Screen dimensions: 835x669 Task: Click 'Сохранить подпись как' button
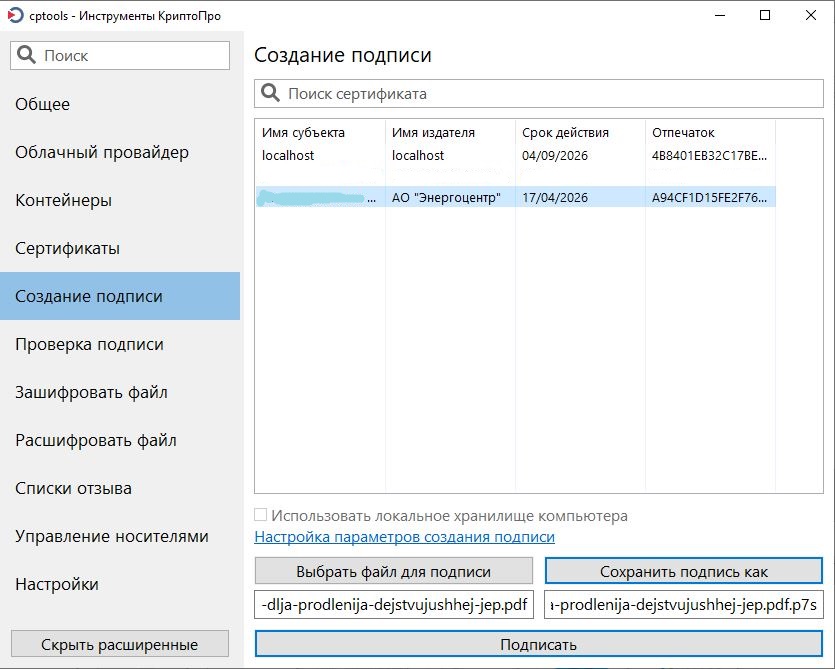pos(684,572)
